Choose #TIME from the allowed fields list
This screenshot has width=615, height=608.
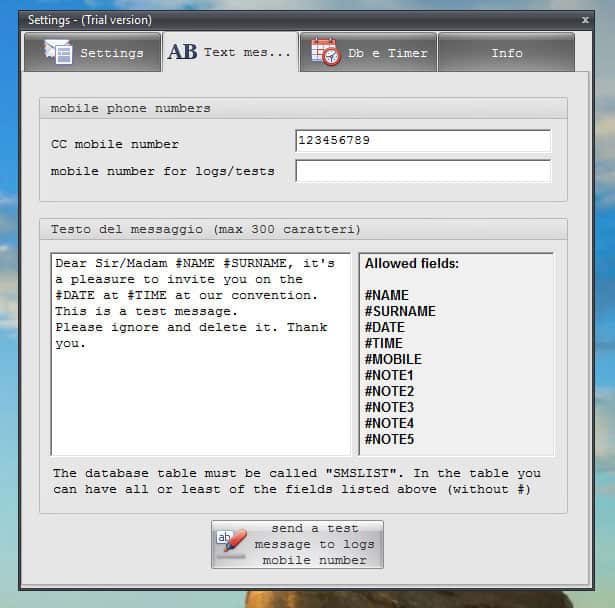tap(384, 343)
